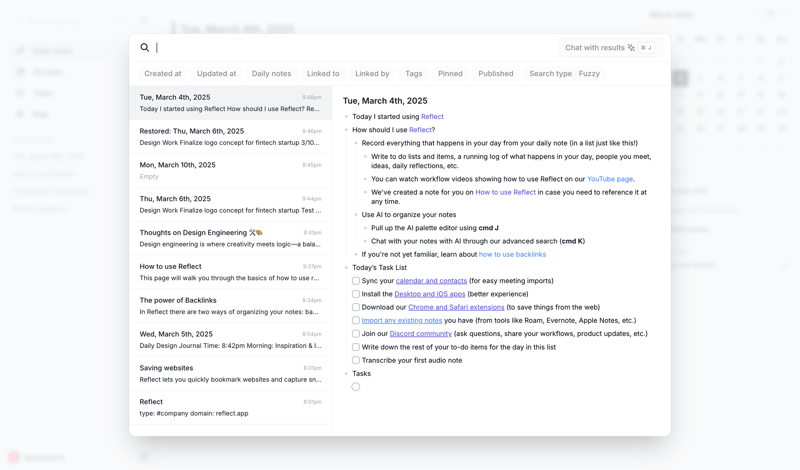Check Install the Desktop and iOS apps task
This screenshot has width=800, height=470.
point(356,294)
